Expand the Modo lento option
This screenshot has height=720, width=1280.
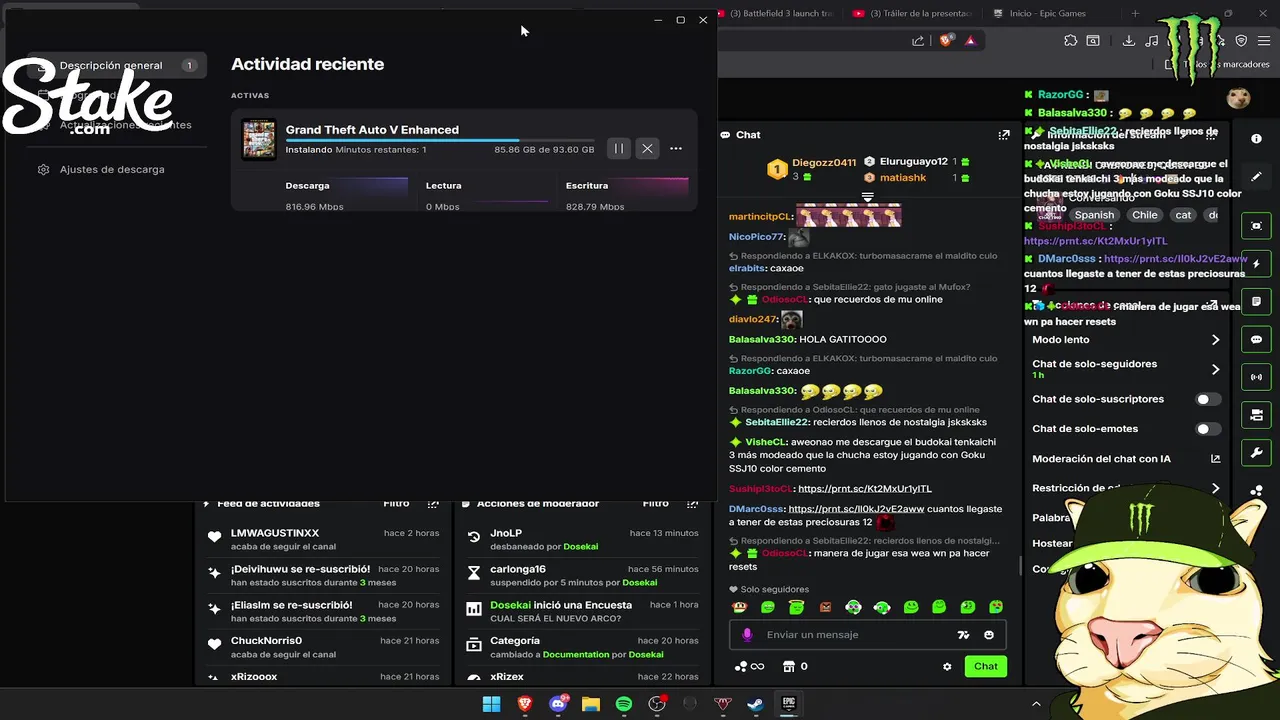[1215, 340]
